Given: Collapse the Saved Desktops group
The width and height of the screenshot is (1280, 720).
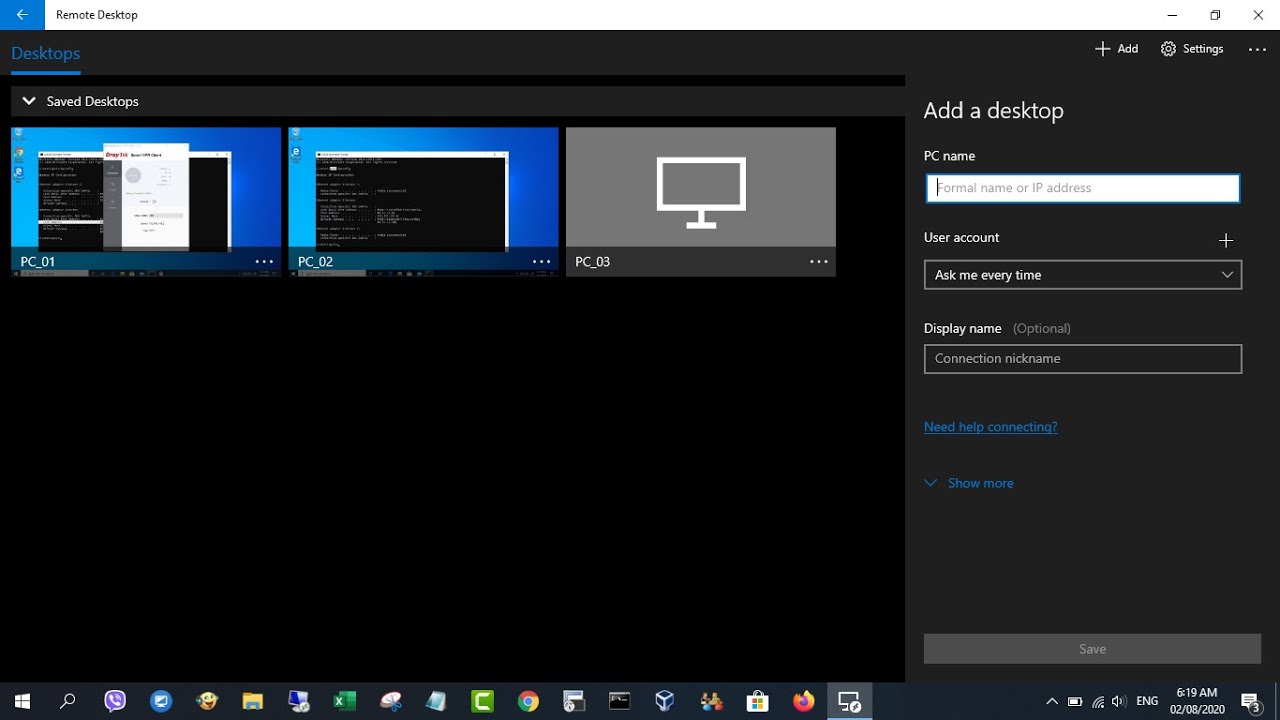Looking at the screenshot, I should tap(29, 101).
